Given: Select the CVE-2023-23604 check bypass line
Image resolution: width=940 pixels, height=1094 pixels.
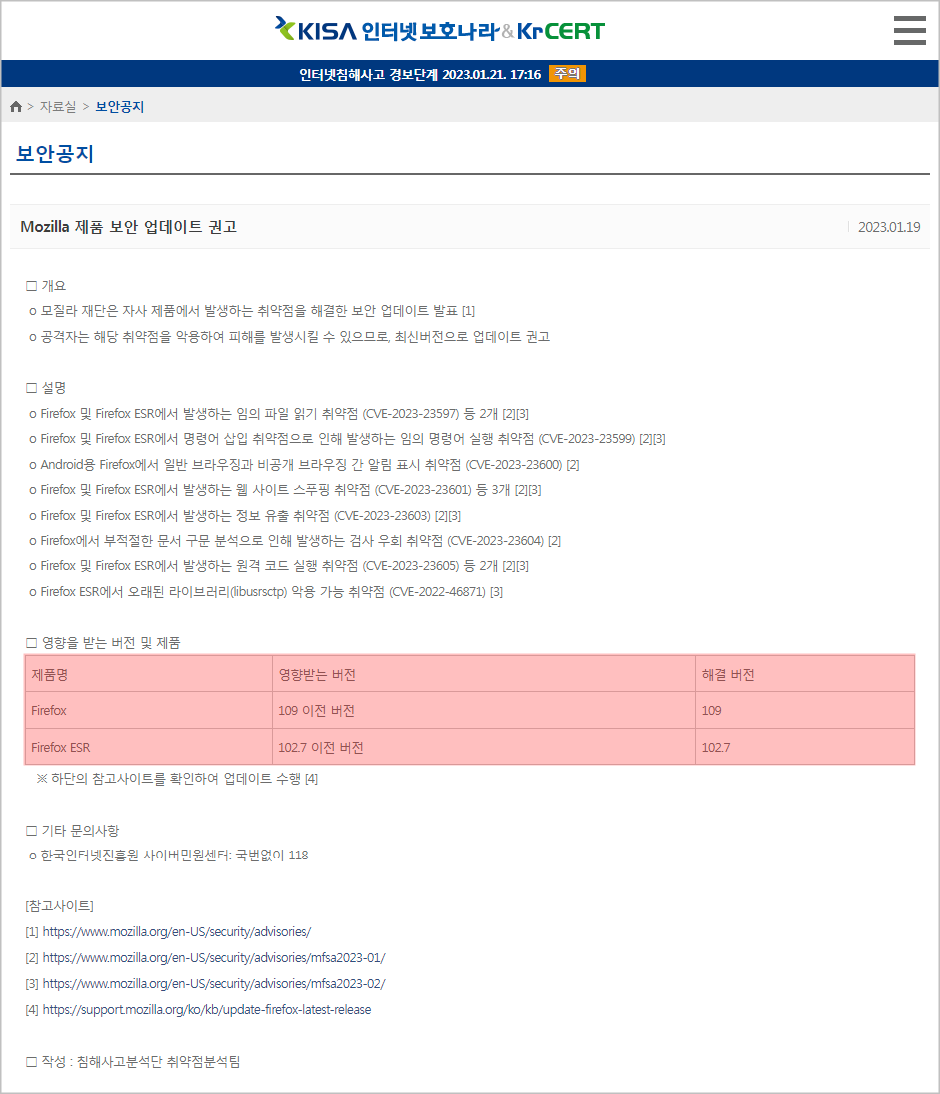Looking at the screenshot, I should pos(294,541).
